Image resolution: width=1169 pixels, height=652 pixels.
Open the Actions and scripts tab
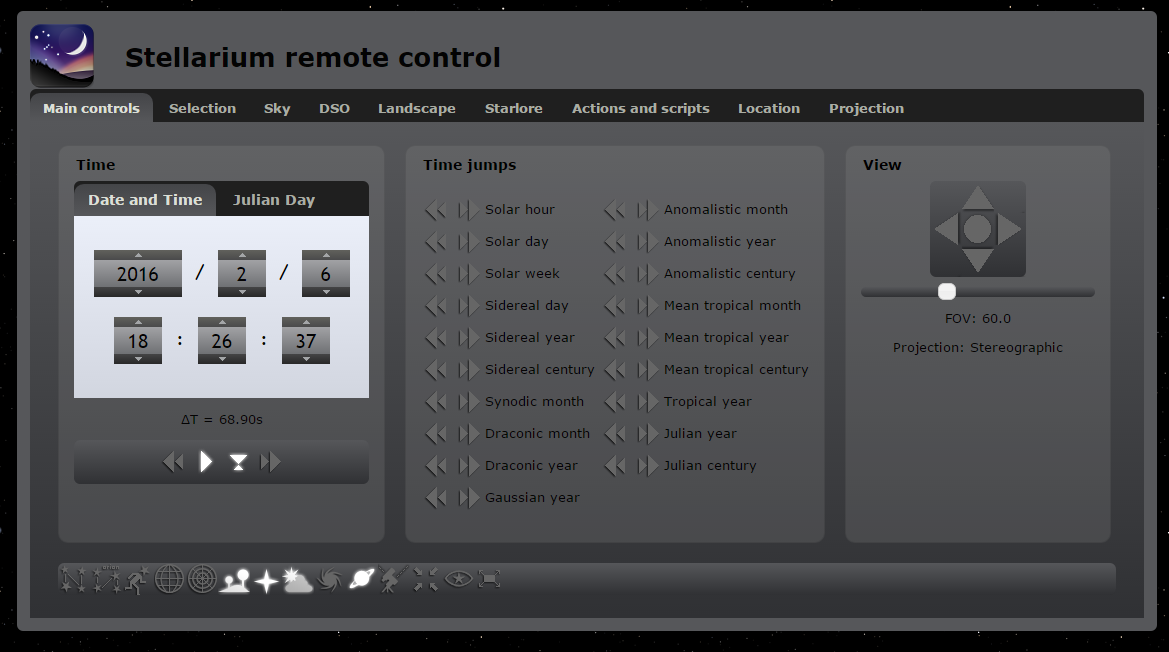click(x=640, y=108)
